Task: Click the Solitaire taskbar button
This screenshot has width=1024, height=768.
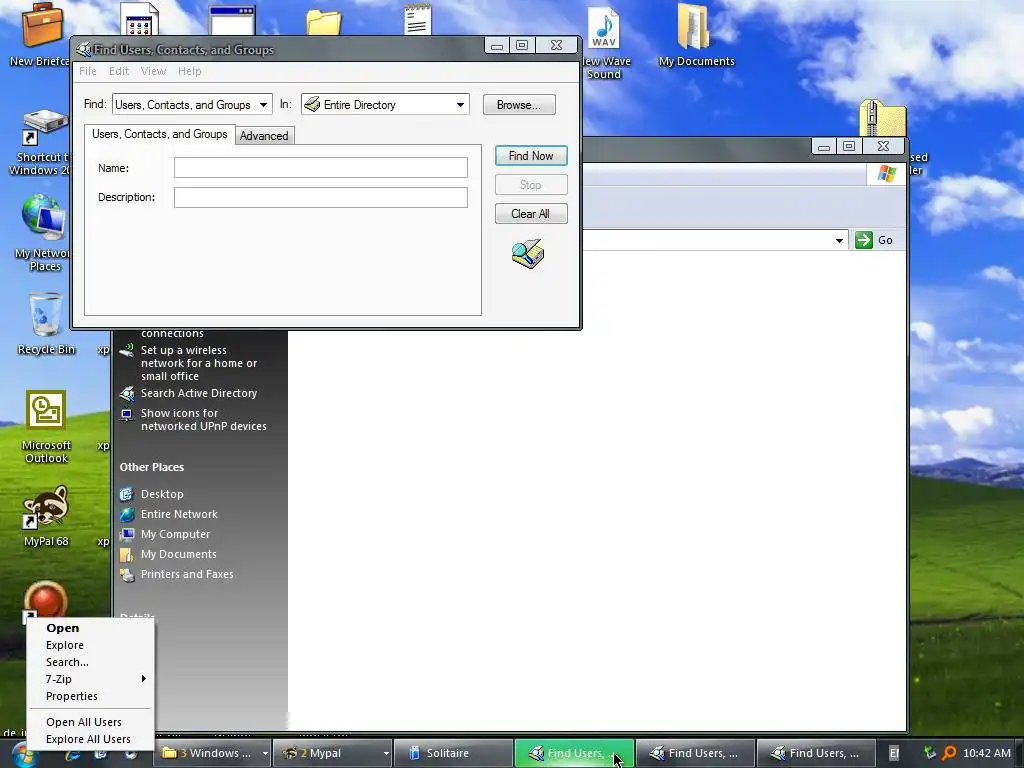Action: 454,753
